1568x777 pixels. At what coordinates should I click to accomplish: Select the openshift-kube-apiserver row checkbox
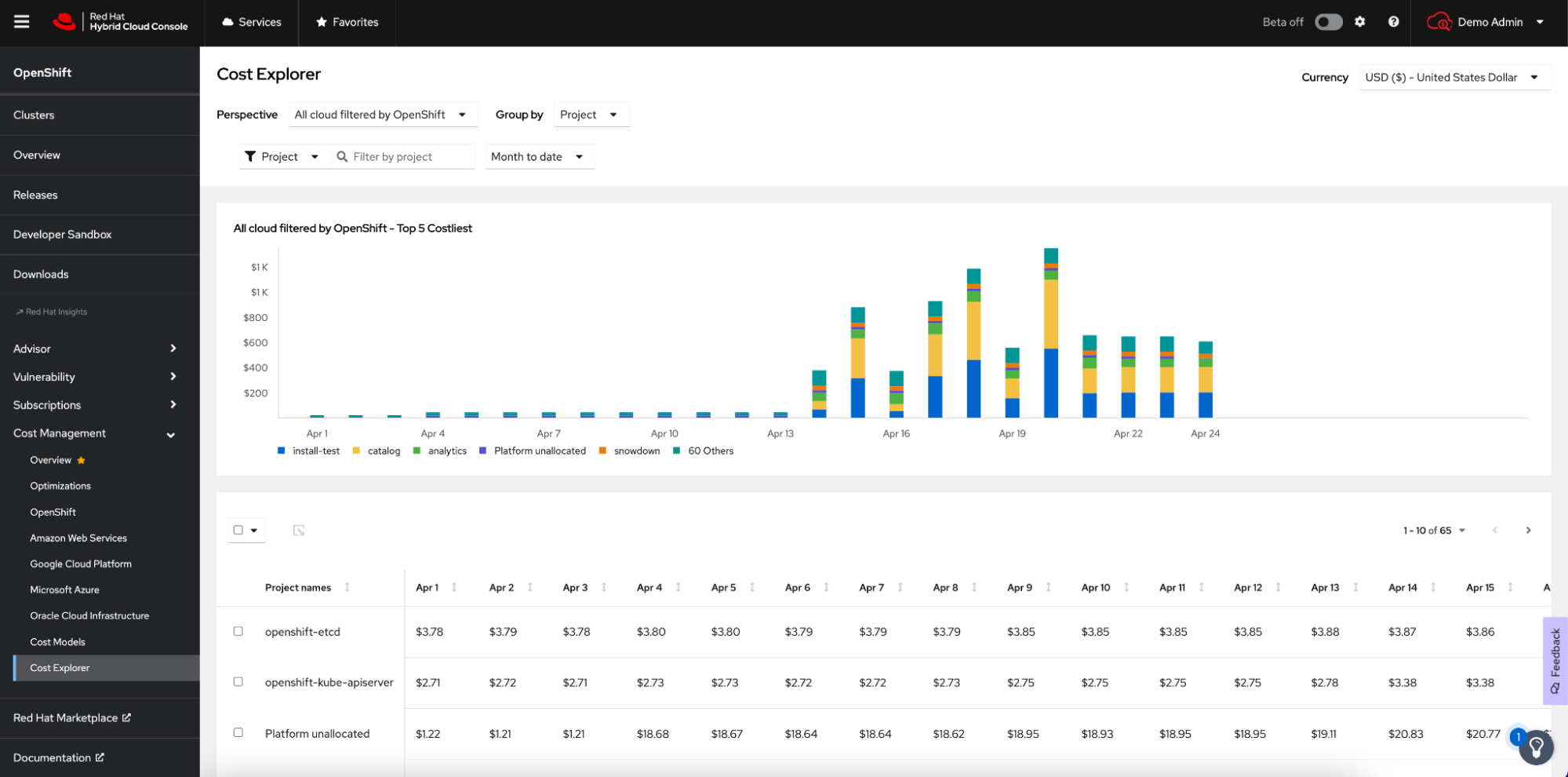(x=238, y=682)
